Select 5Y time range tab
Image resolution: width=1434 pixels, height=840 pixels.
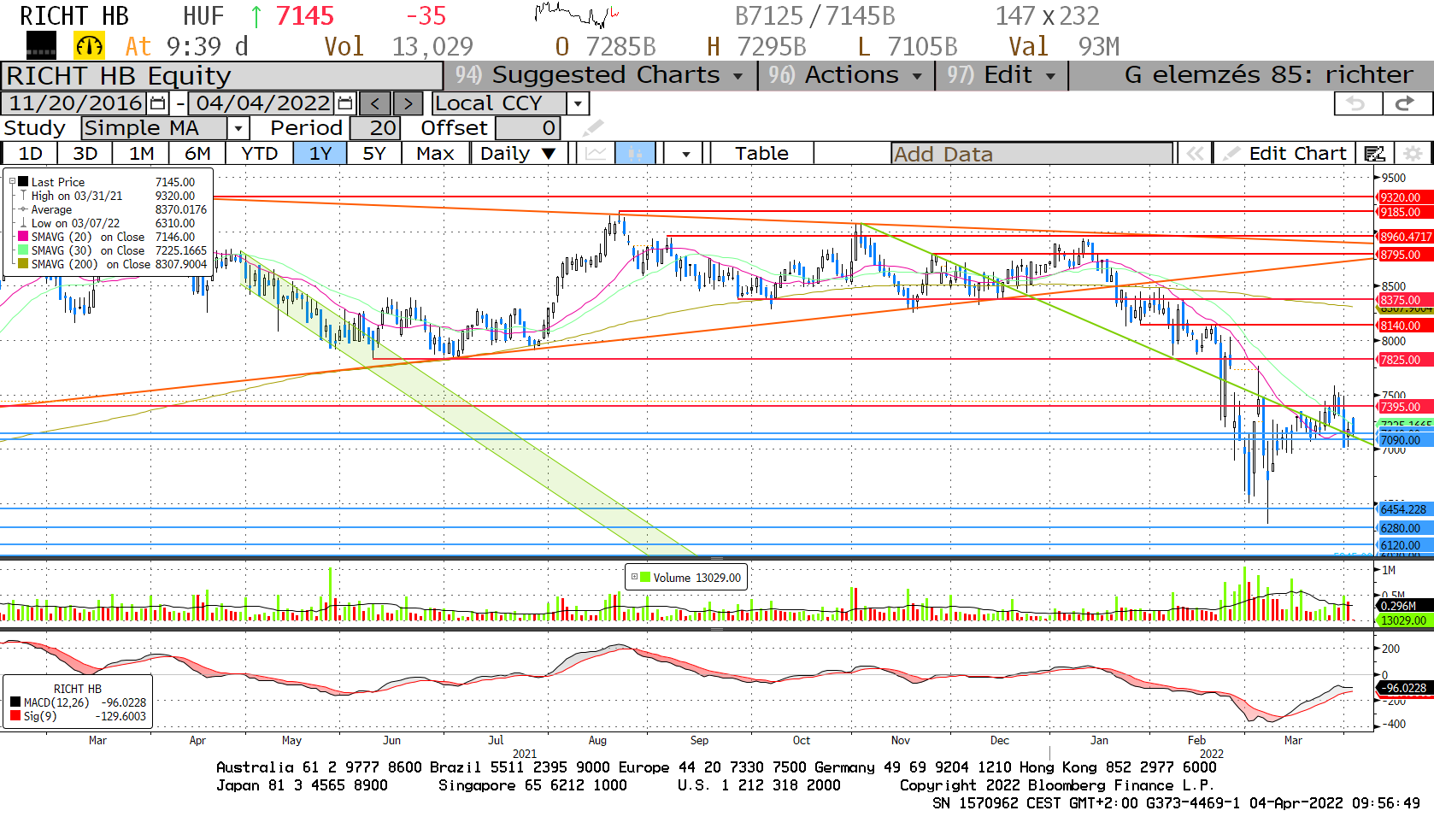(374, 154)
